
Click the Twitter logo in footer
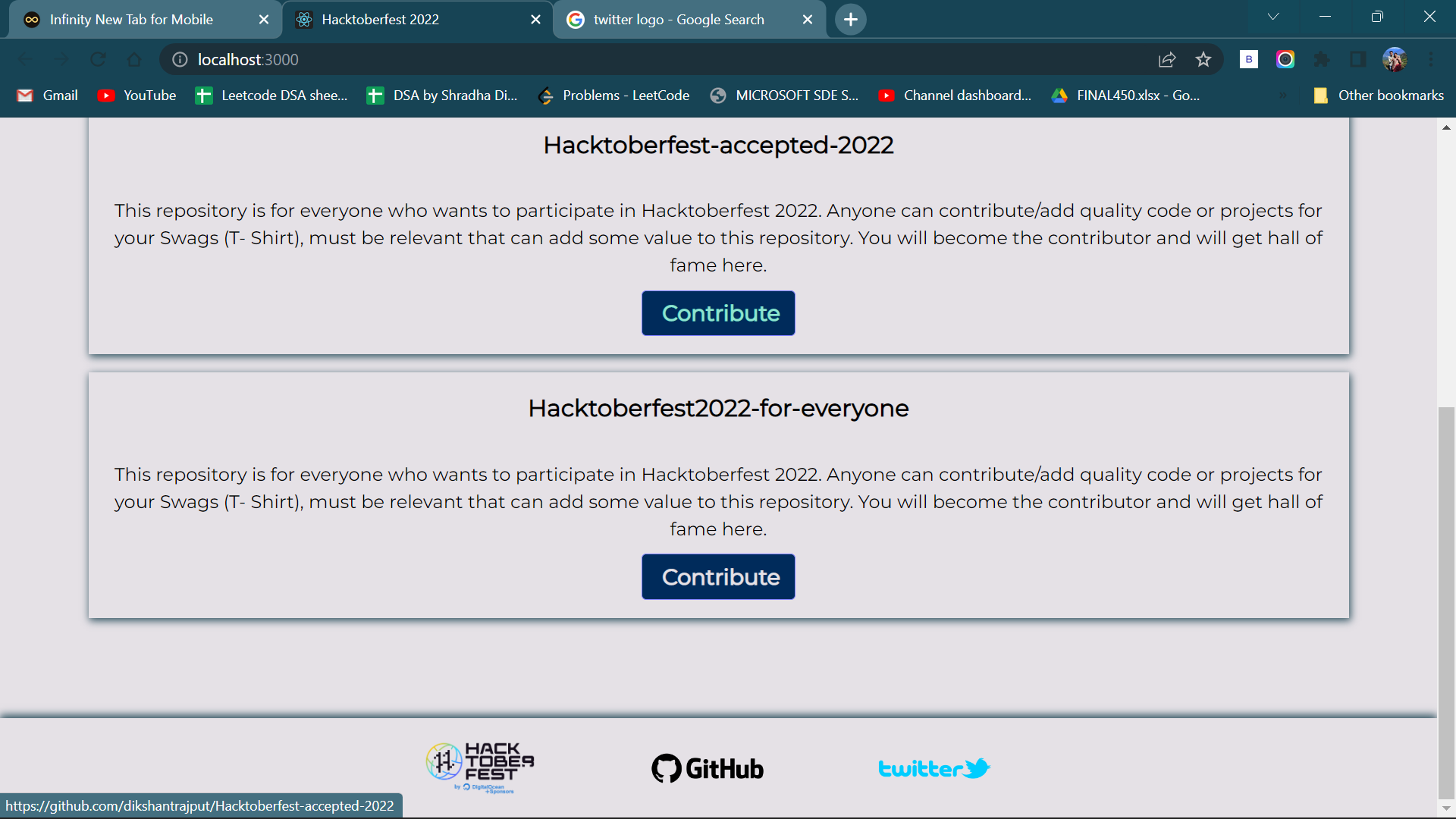[x=934, y=768]
